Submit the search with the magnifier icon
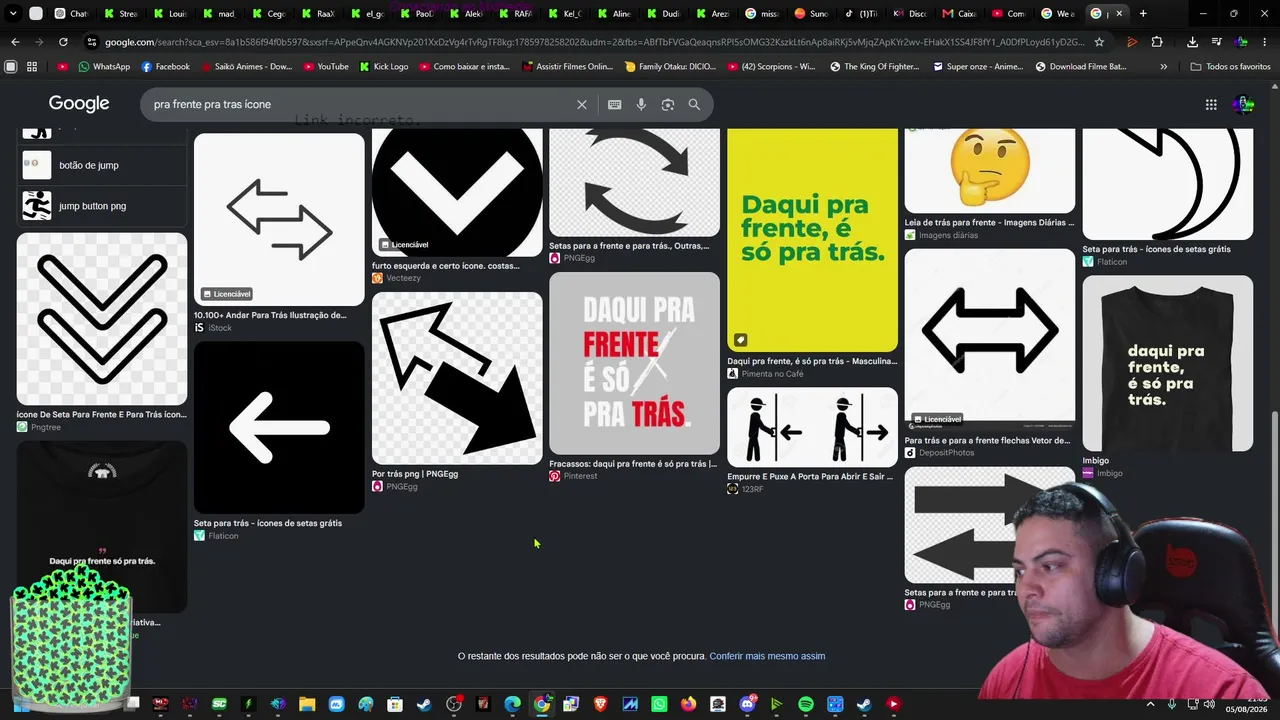This screenshot has width=1280, height=720. point(694,104)
